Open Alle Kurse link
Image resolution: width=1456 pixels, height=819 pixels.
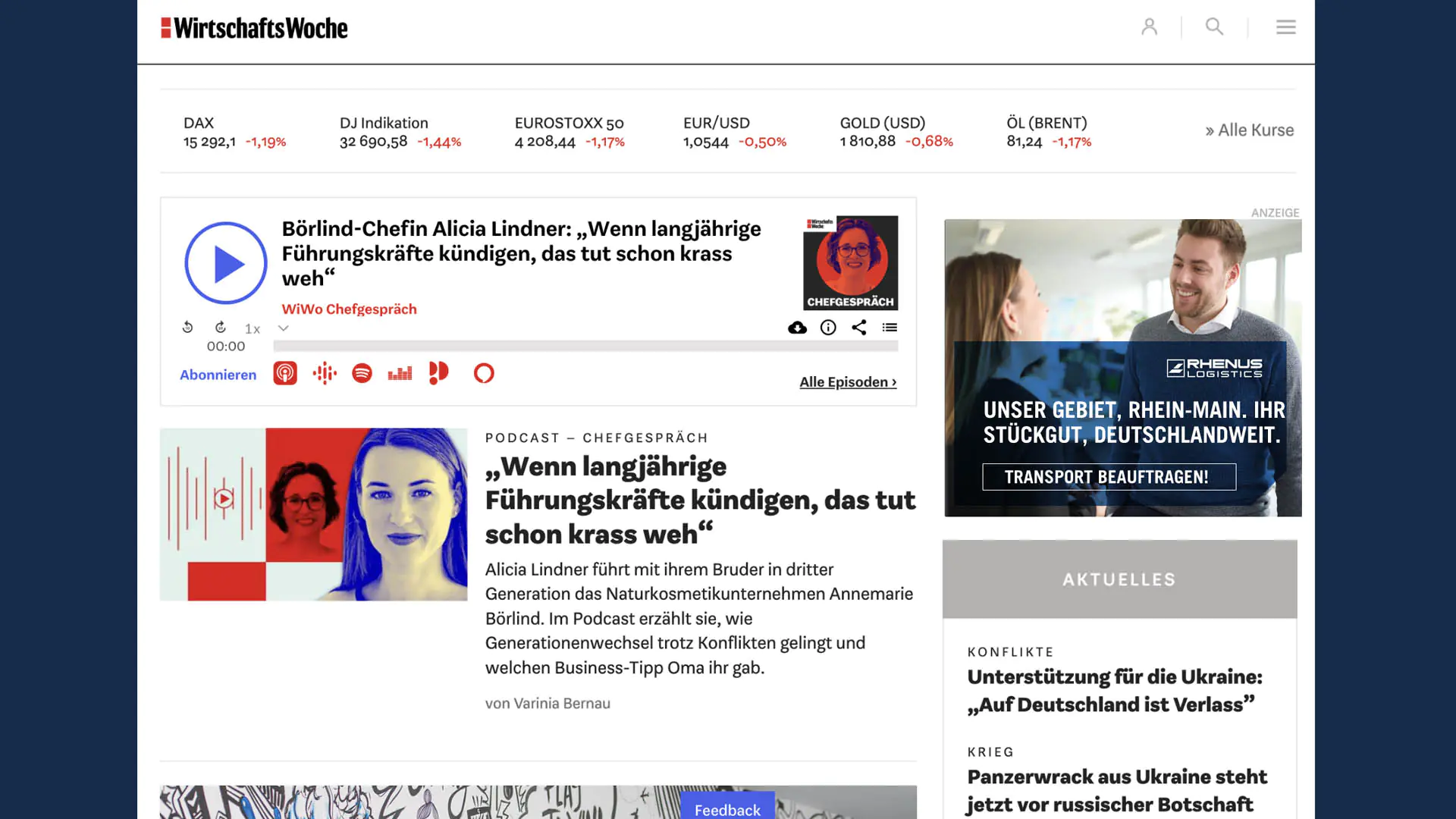pyautogui.click(x=1249, y=130)
